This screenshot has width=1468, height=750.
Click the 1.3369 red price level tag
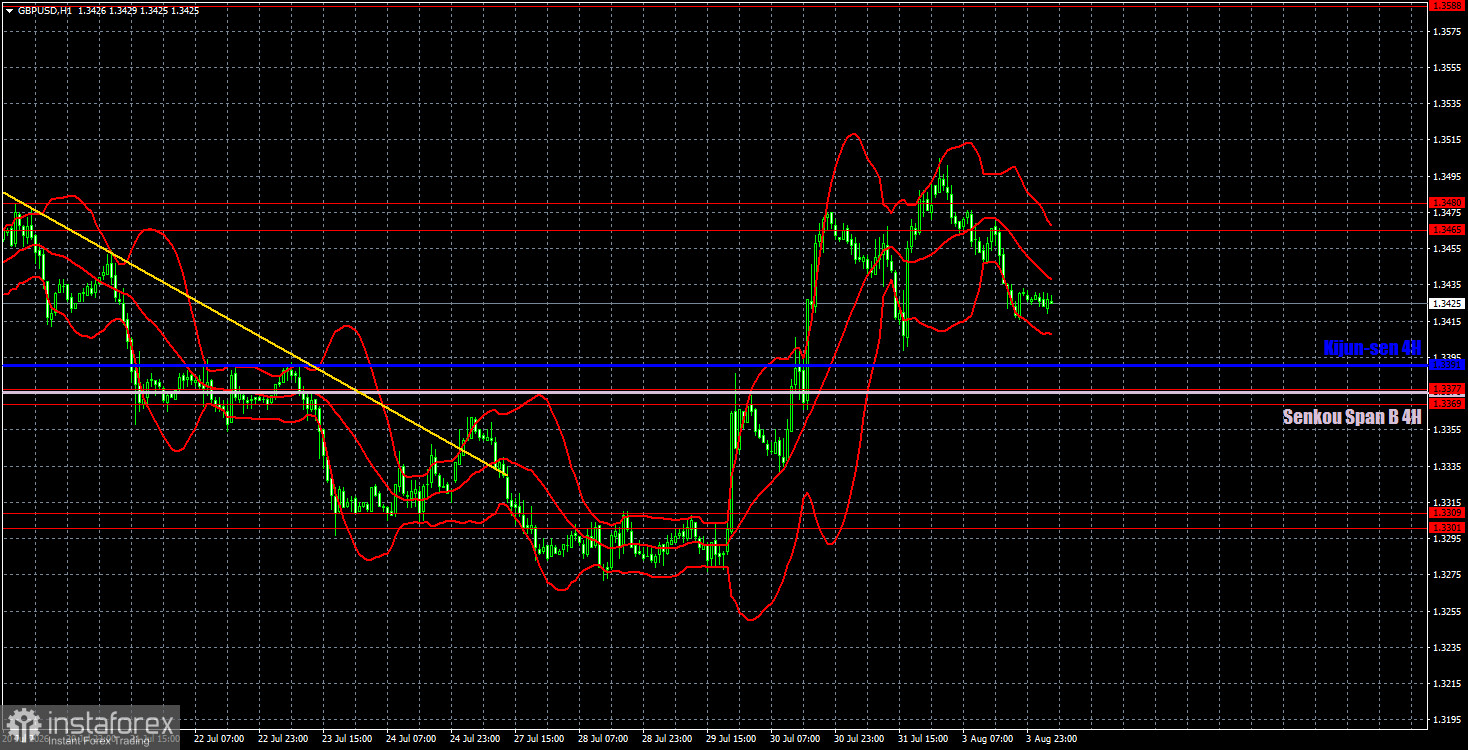pyautogui.click(x=1447, y=404)
